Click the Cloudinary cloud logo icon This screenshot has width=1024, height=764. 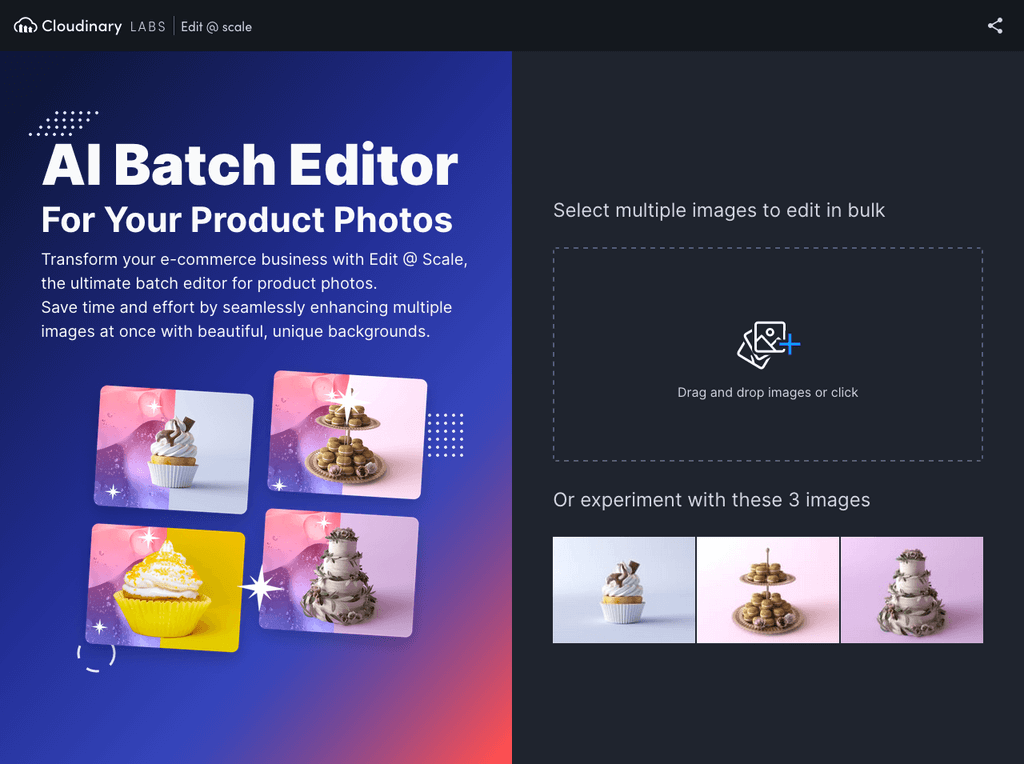24,25
